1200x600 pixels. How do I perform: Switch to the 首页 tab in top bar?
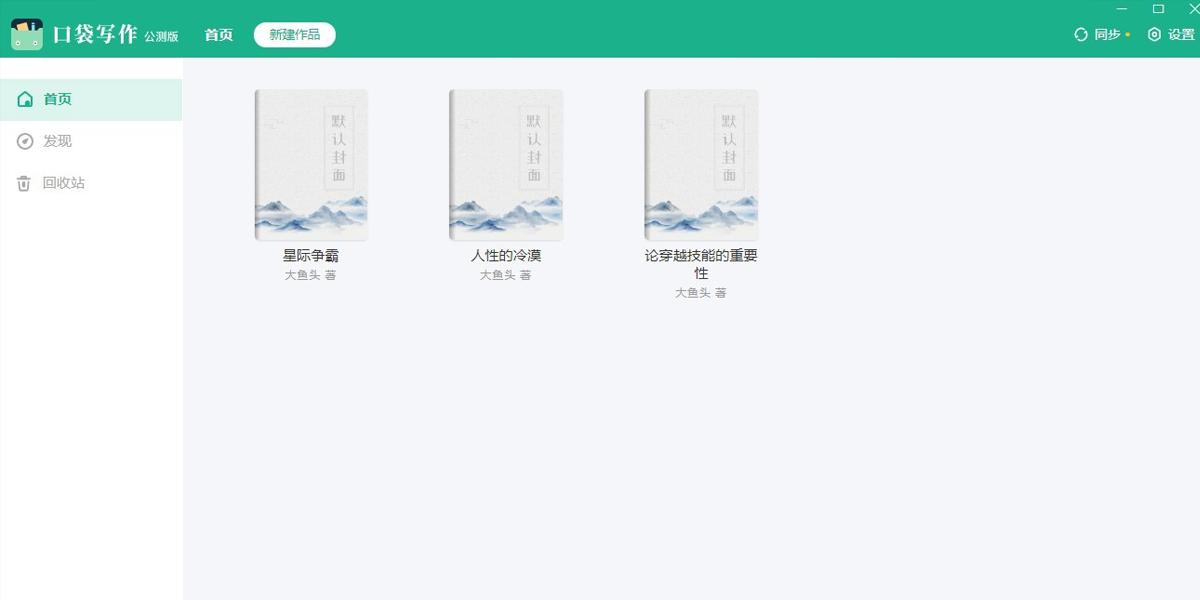pos(217,33)
